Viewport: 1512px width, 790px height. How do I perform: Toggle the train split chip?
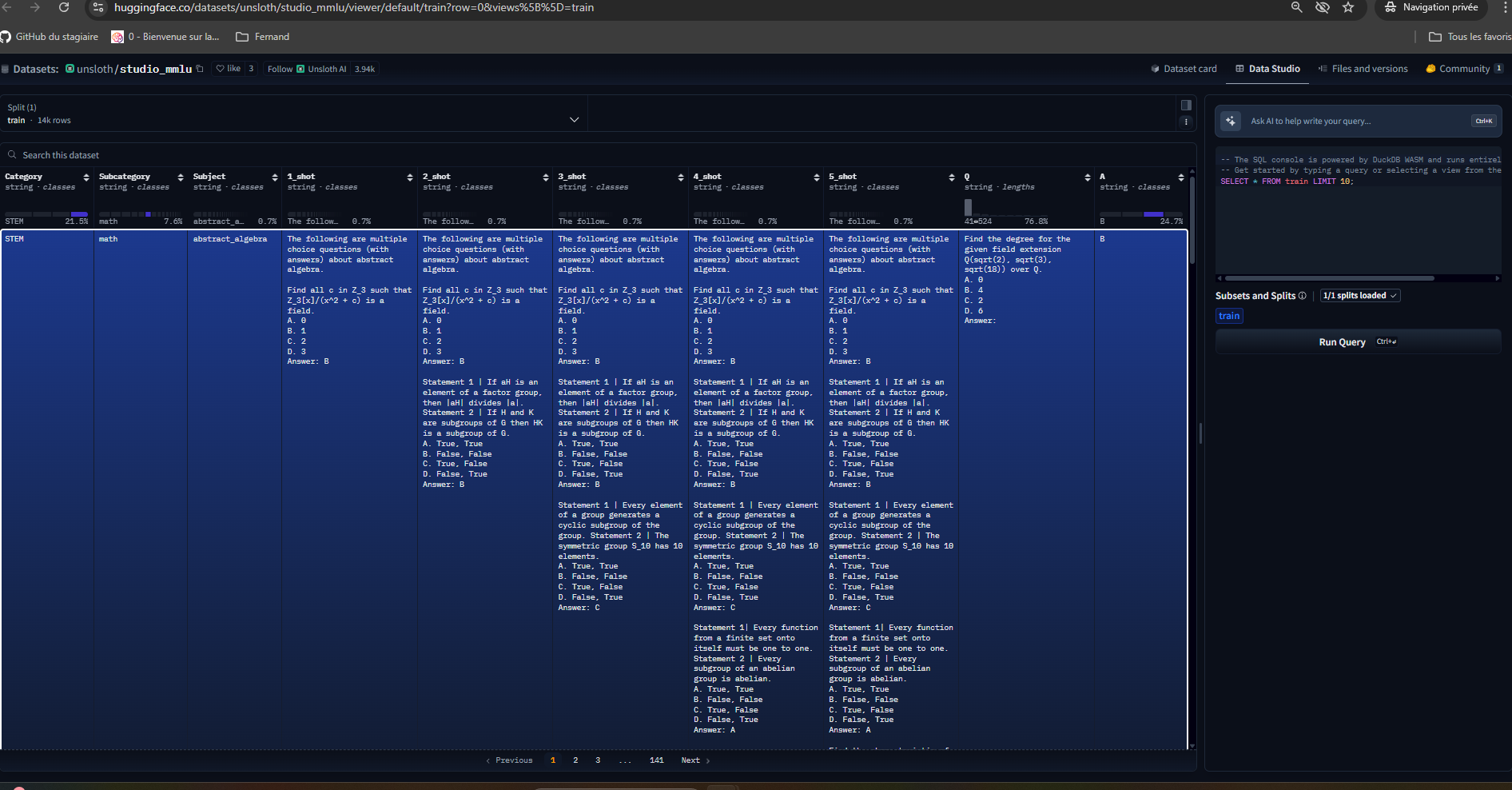tap(1229, 316)
